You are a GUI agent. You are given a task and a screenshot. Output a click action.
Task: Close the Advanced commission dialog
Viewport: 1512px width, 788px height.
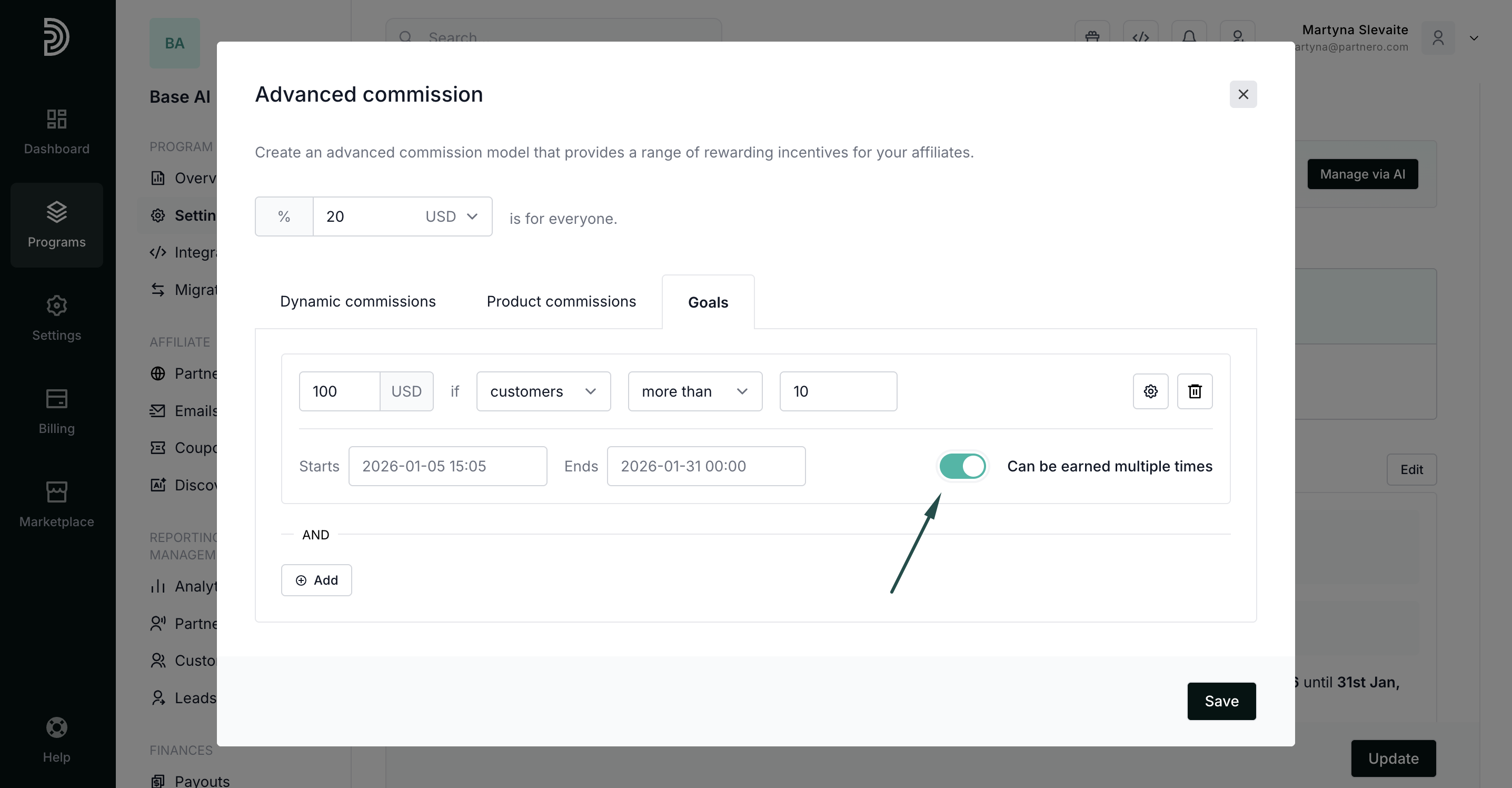(1242, 94)
